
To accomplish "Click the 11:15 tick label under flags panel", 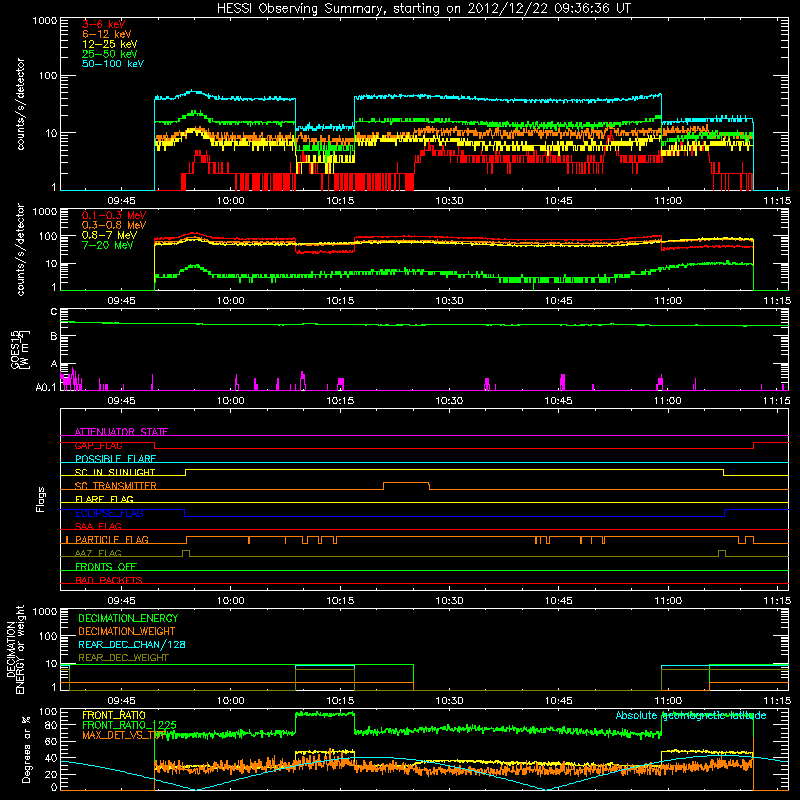I will click(x=777, y=601).
